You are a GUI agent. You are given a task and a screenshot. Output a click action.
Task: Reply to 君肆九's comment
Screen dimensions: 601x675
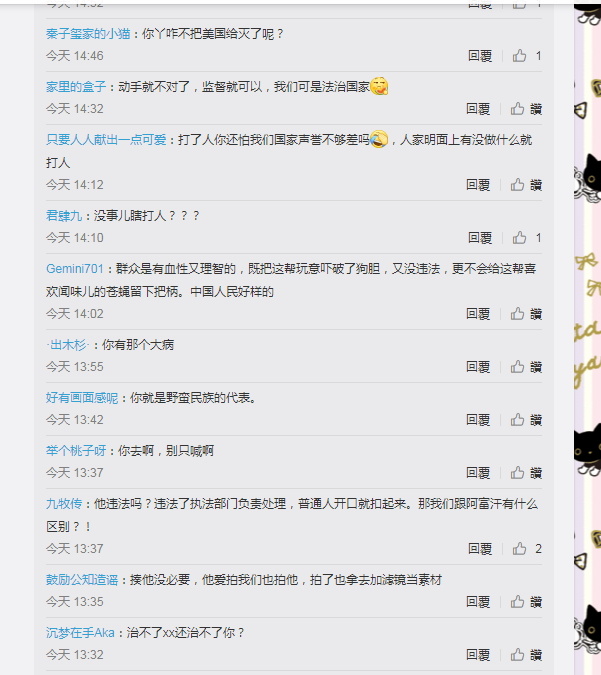480,238
